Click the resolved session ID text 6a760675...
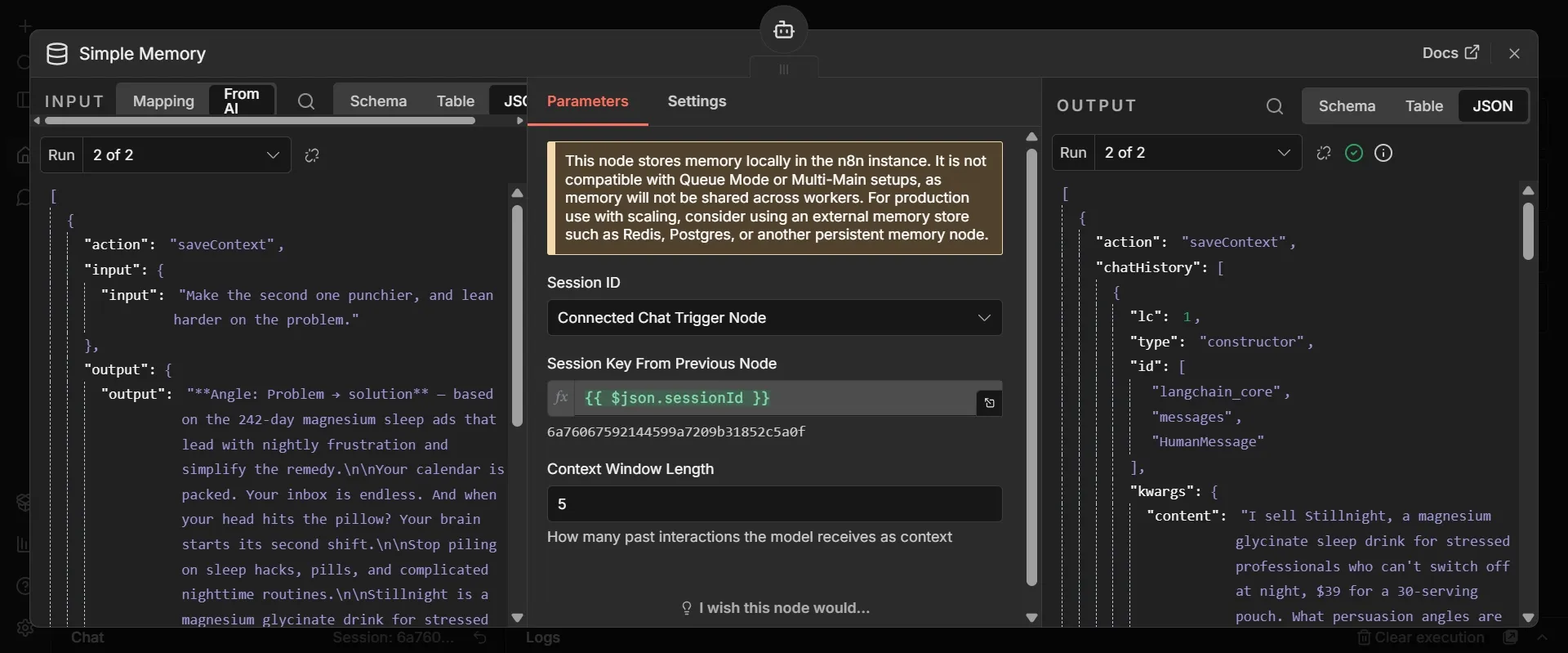The image size is (1568, 653). [676, 432]
